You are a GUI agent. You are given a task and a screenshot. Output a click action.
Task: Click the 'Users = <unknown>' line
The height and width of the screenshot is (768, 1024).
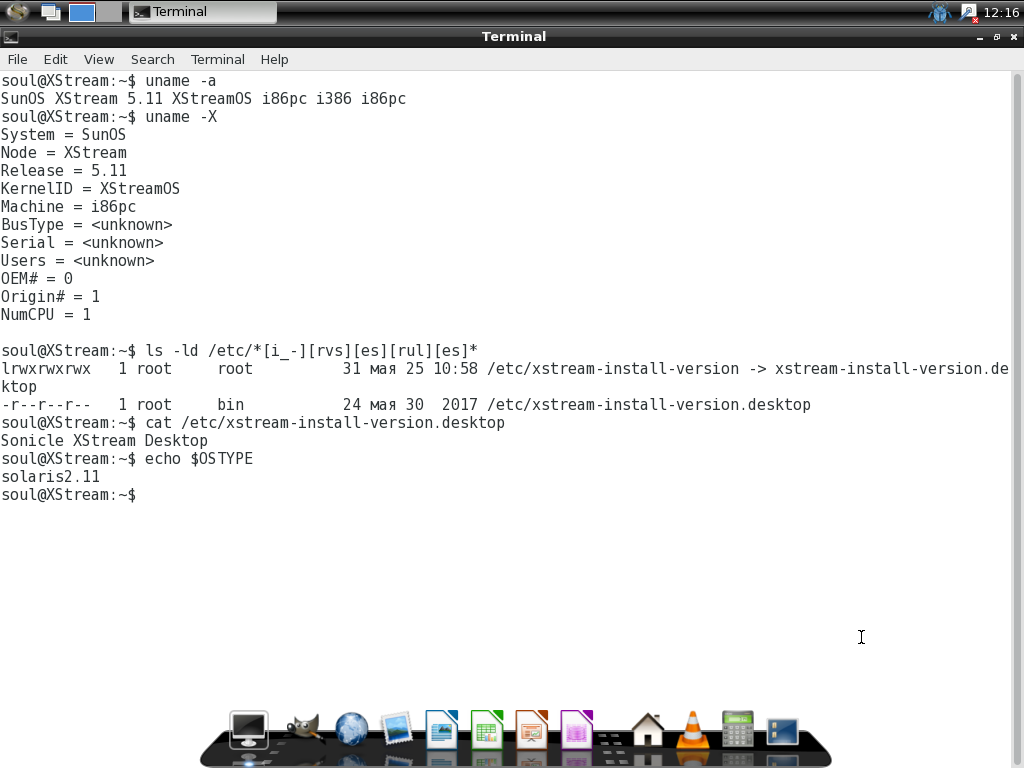point(77,261)
